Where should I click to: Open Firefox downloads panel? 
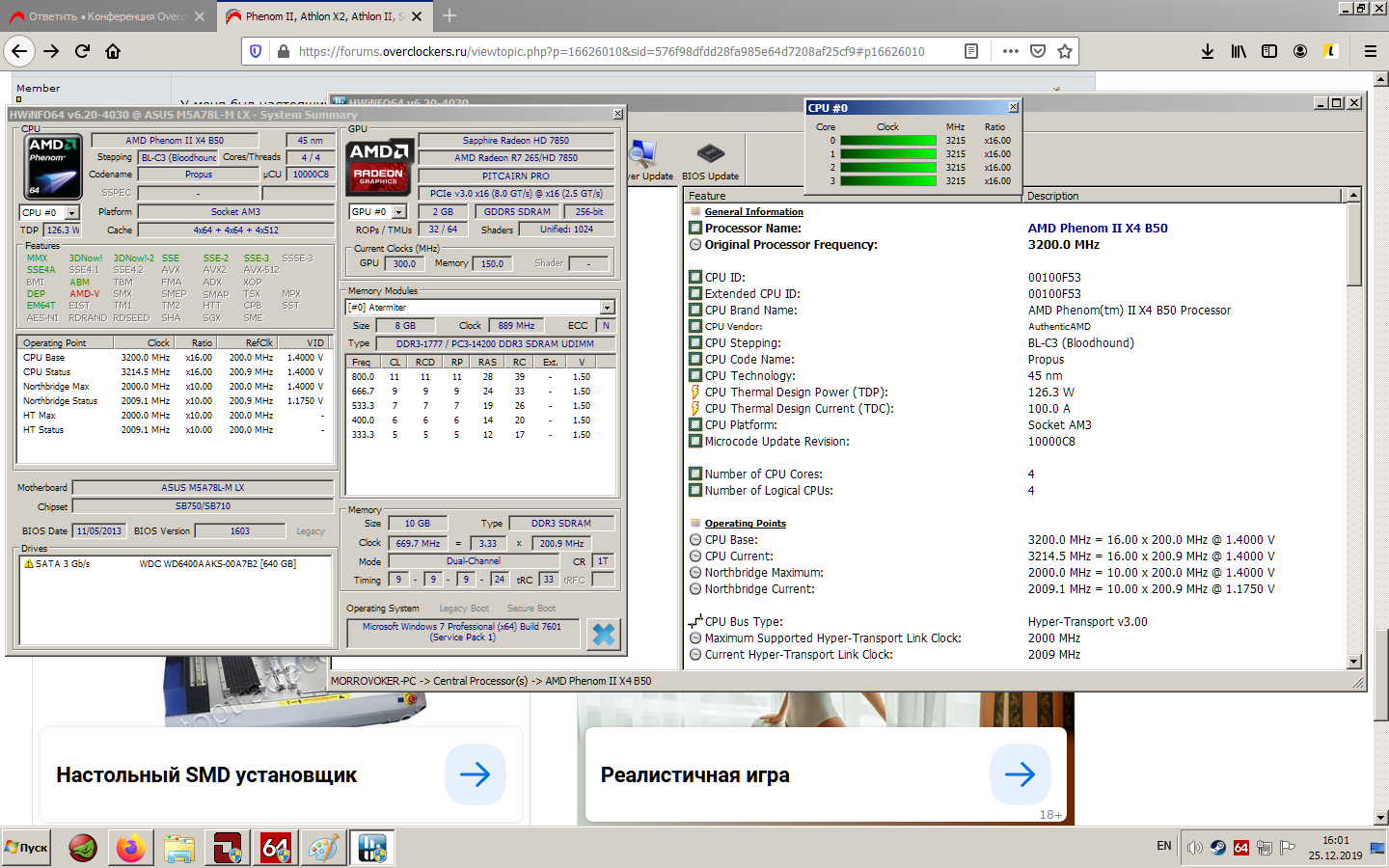1208,51
